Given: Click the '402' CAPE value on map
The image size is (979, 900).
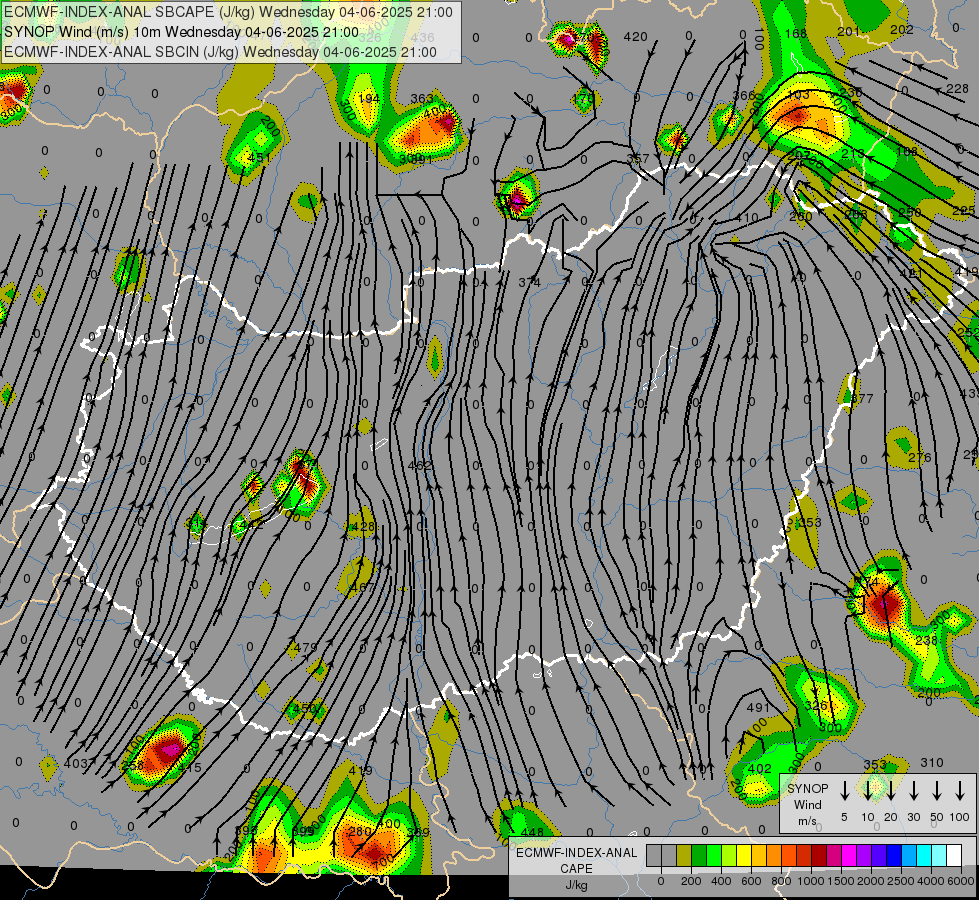Looking at the screenshot, I should [760, 768].
